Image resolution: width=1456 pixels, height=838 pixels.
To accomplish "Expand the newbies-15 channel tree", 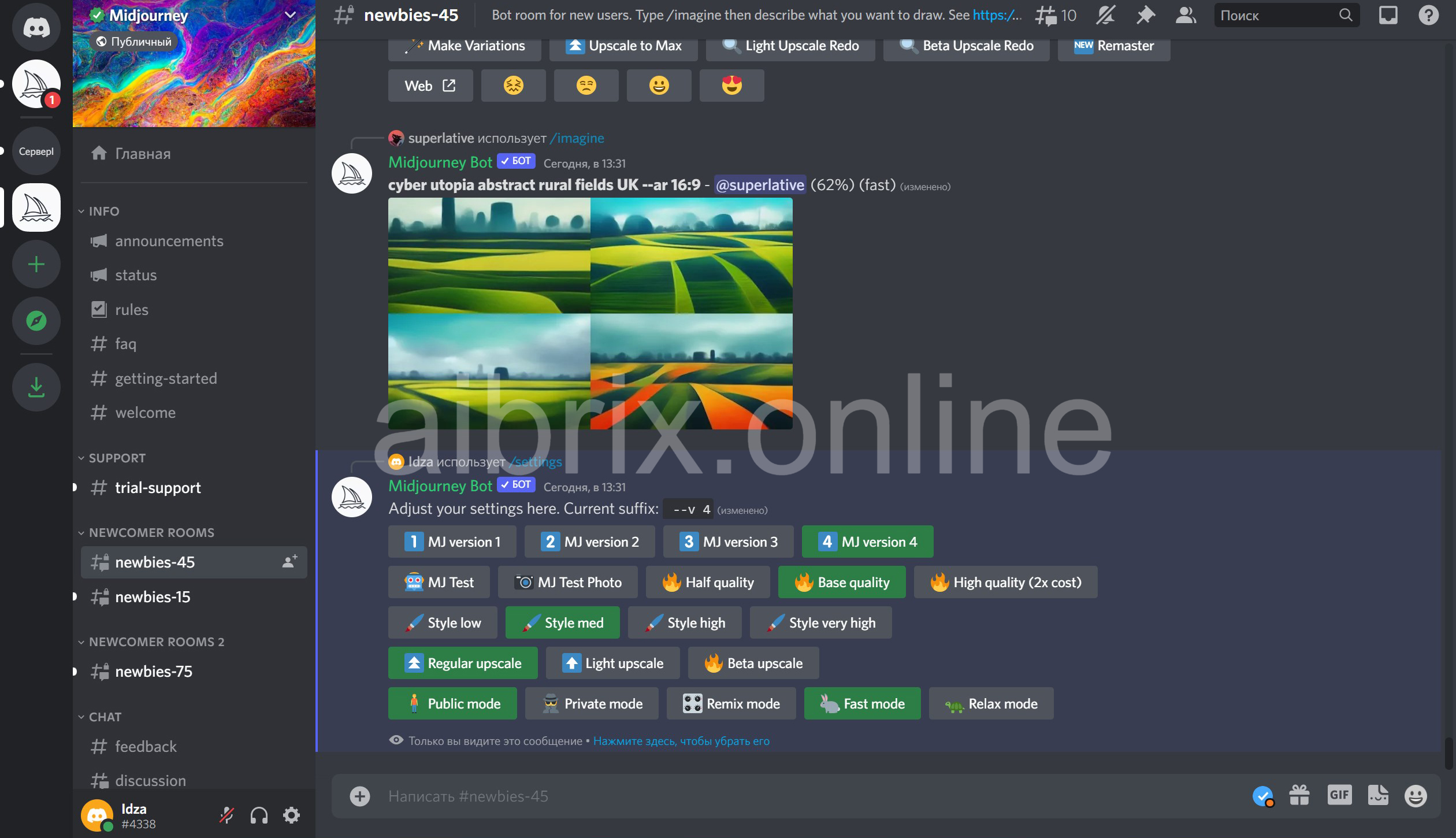I will [x=76, y=596].
